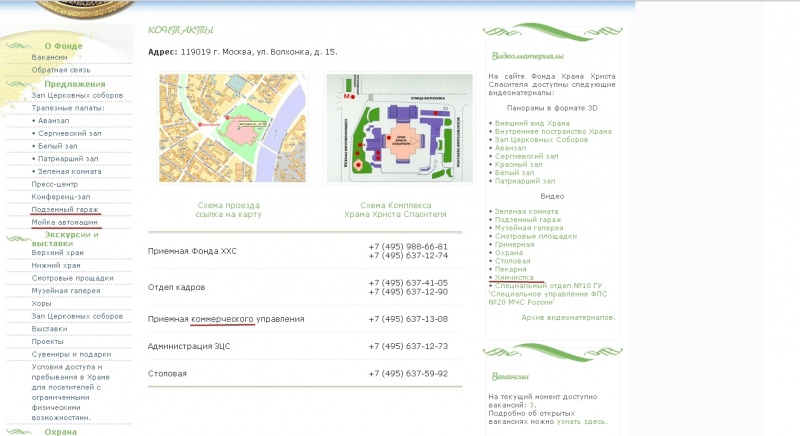Image resolution: width=800 pixels, height=436 pixels.
Task: Select Аванзал under Трапезные палаты
Action: (x=53, y=120)
